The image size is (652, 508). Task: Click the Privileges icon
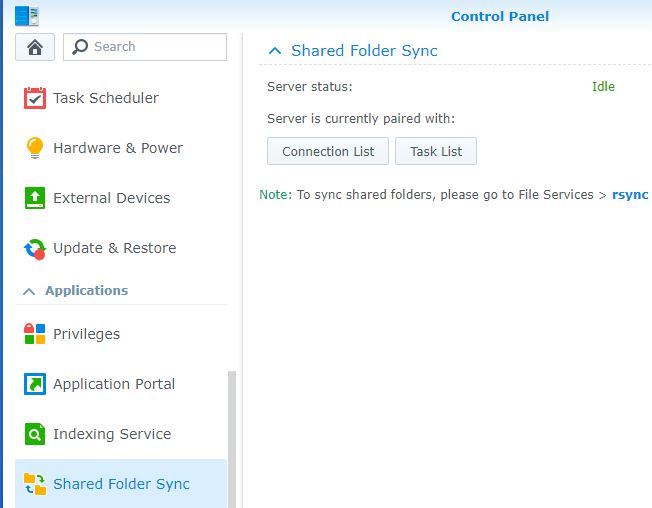tap(35, 334)
